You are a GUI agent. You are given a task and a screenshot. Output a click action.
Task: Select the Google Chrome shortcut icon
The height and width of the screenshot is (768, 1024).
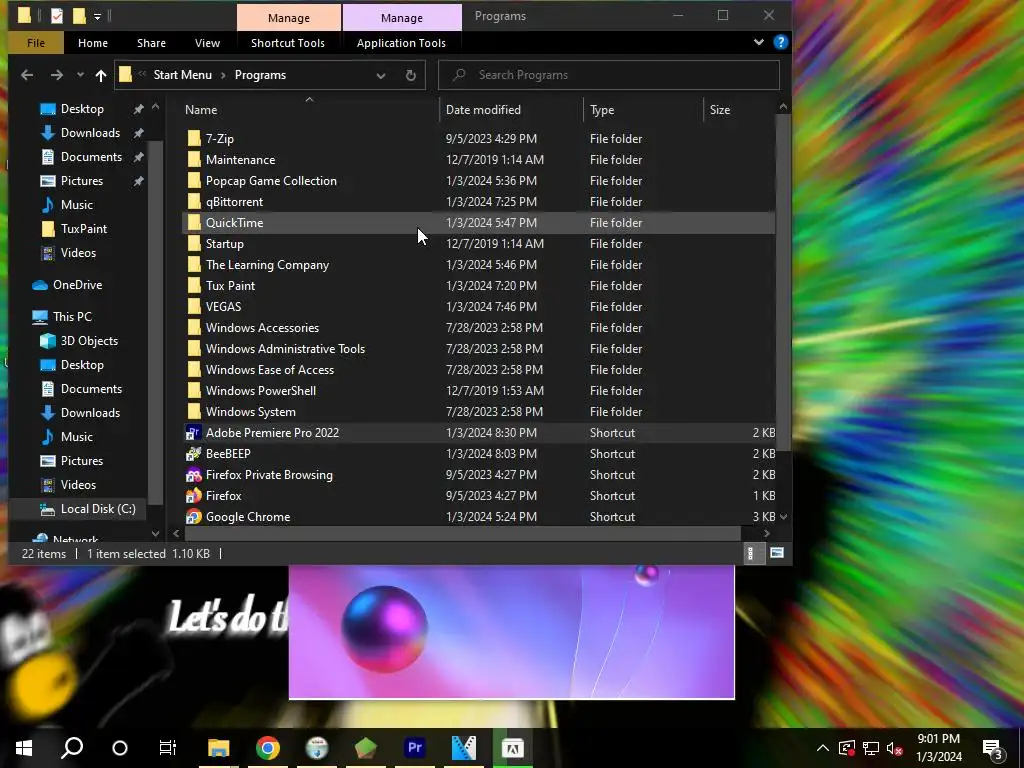click(193, 517)
